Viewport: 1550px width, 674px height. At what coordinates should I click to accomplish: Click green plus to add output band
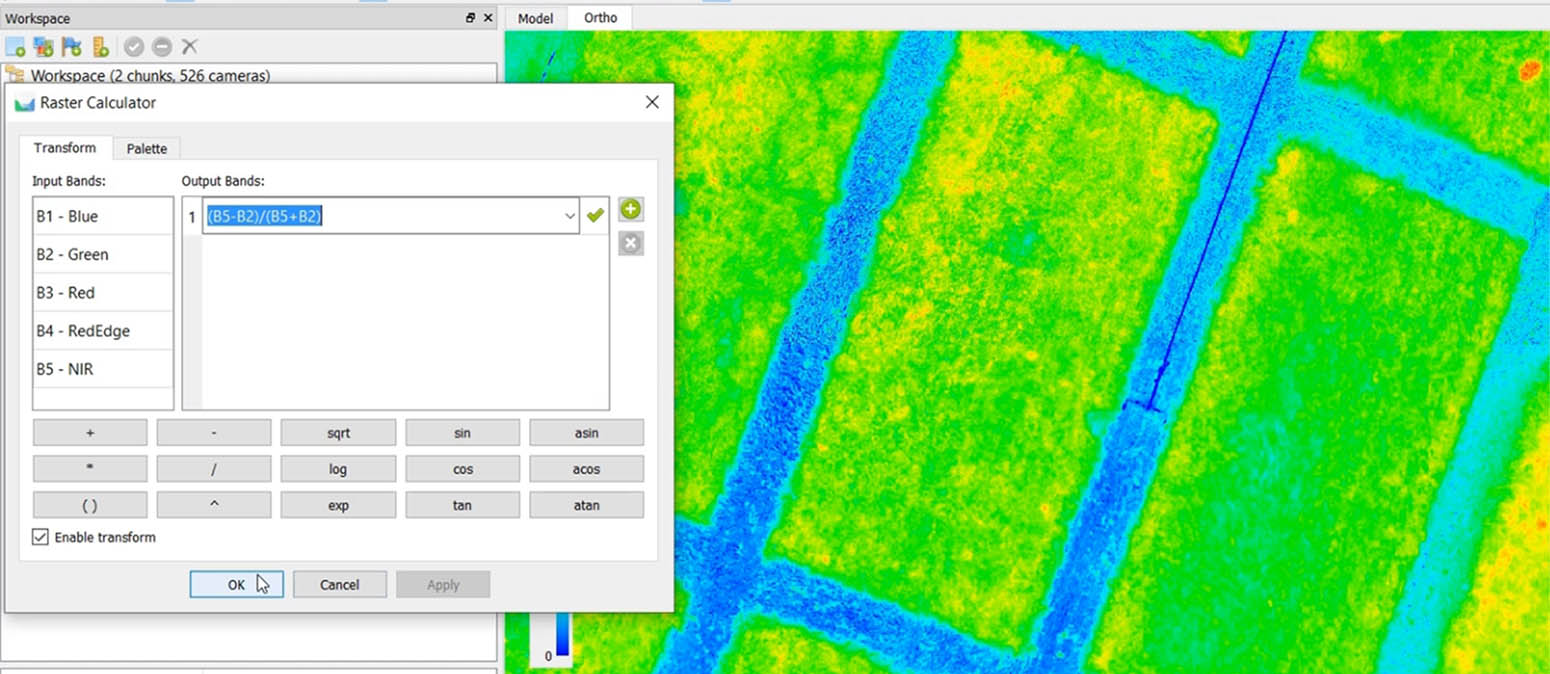(x=630, y=210)
